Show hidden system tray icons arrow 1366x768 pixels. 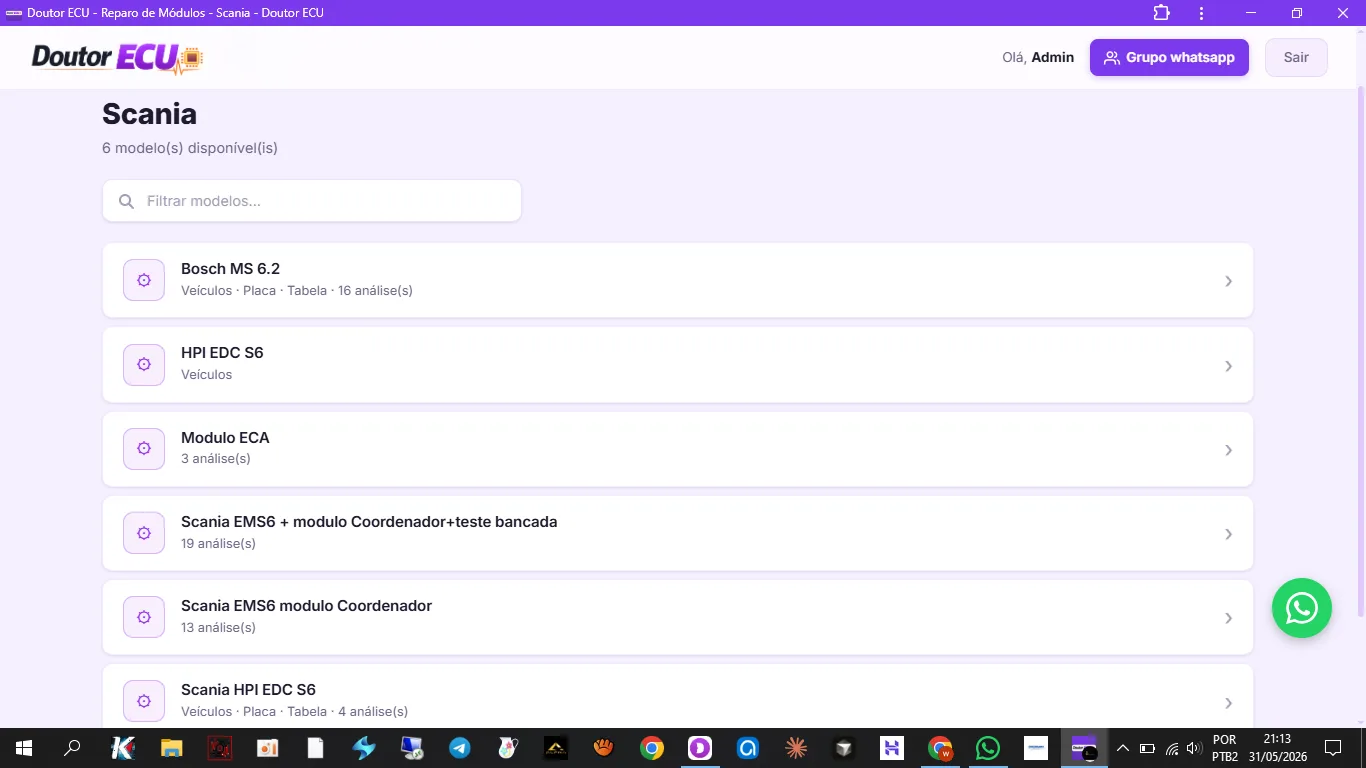click(1123, 748)
